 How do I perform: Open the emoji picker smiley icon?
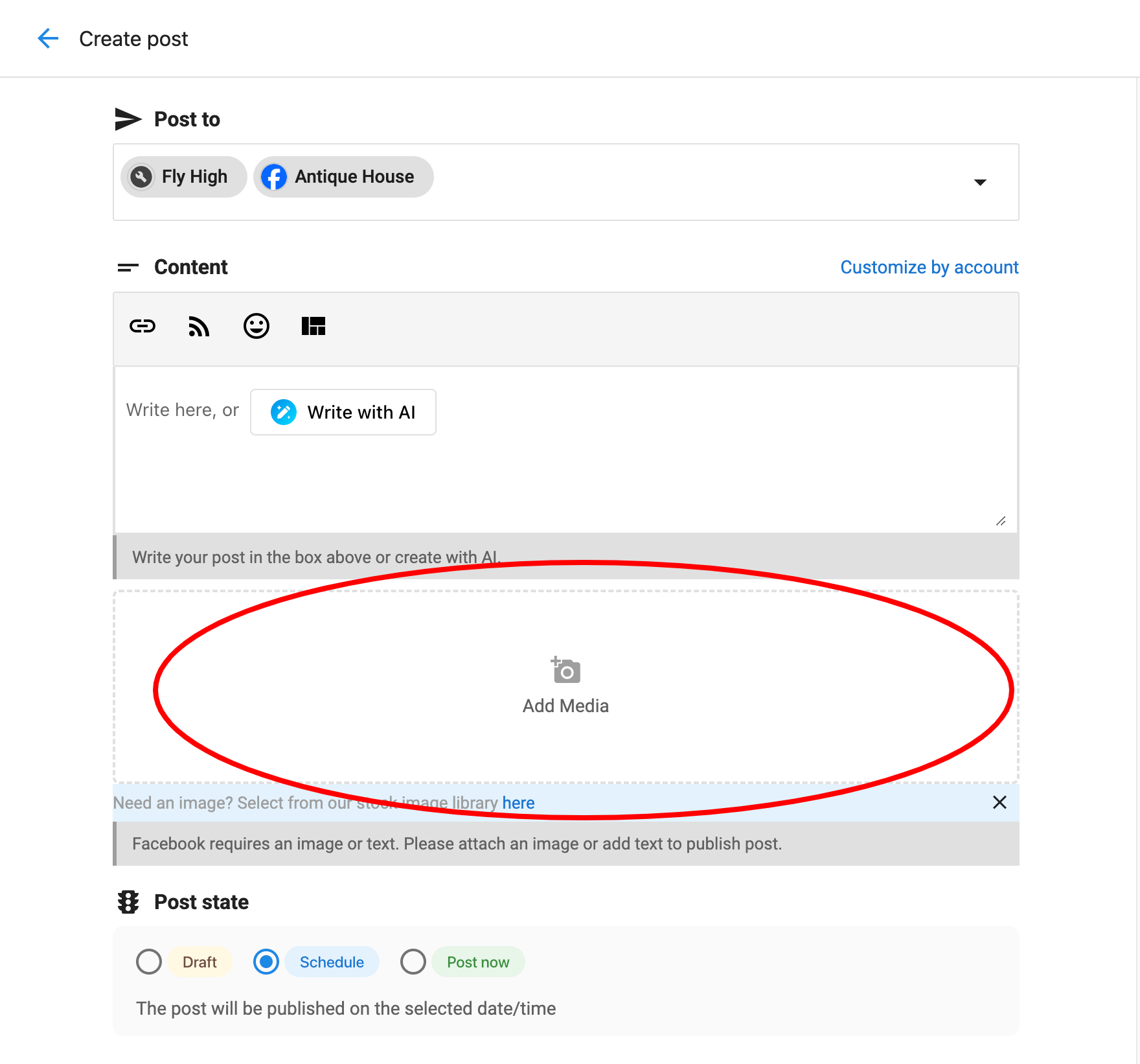click(256, 326)
